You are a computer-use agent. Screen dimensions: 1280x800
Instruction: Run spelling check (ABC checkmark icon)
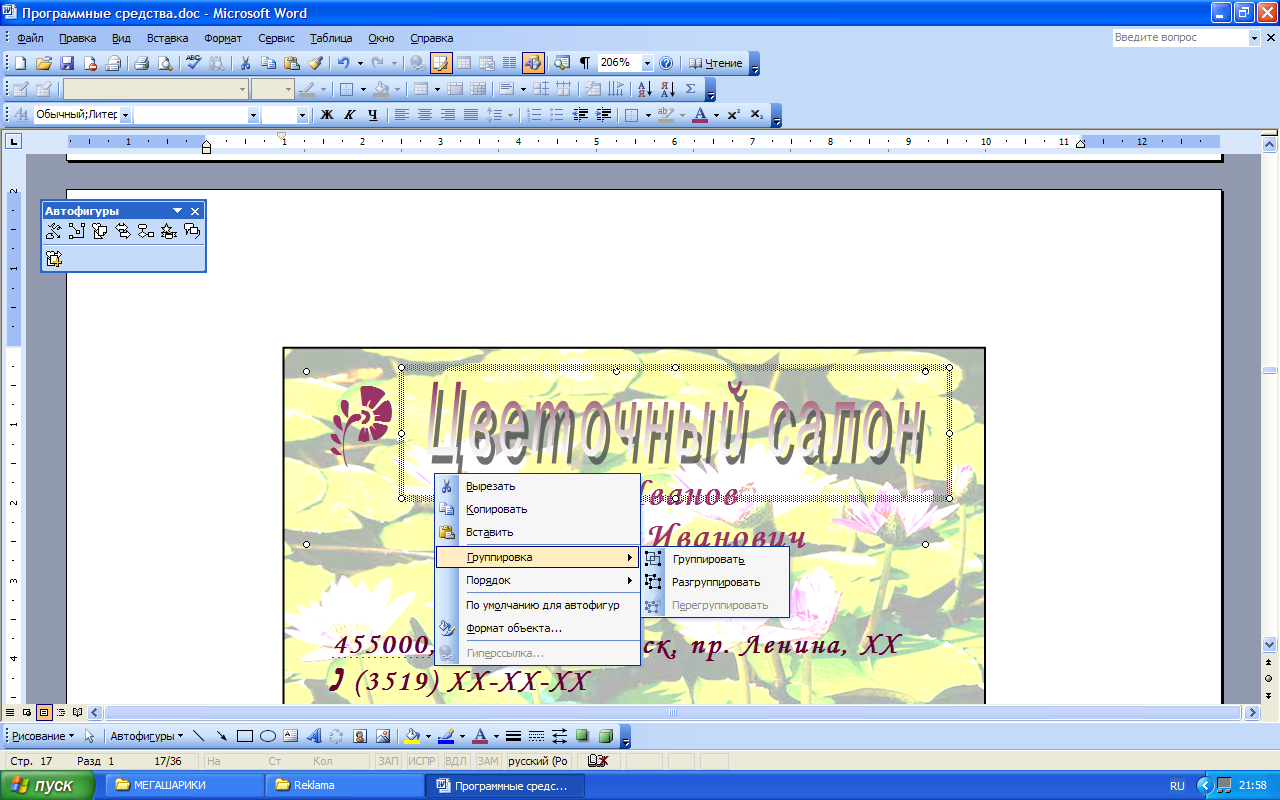(194, 63)
